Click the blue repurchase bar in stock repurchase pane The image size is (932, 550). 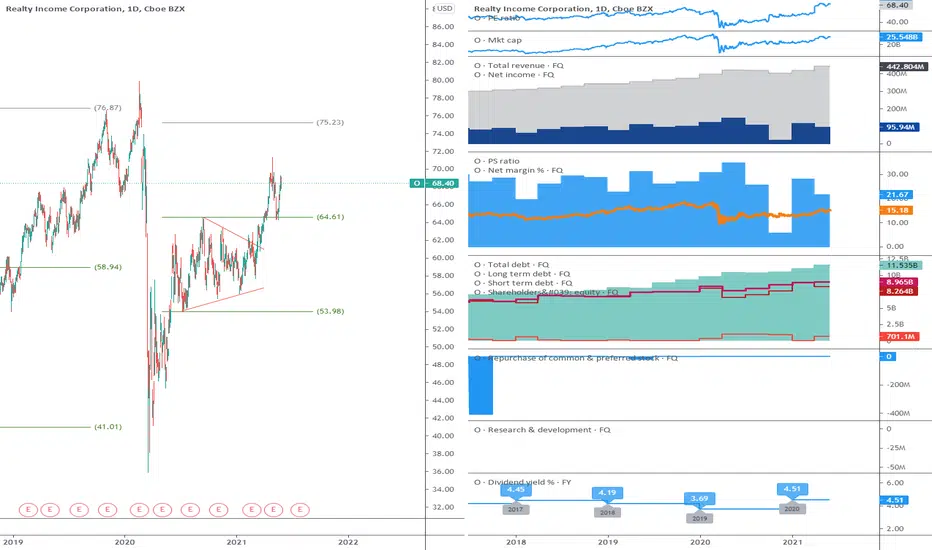(481, 385)
